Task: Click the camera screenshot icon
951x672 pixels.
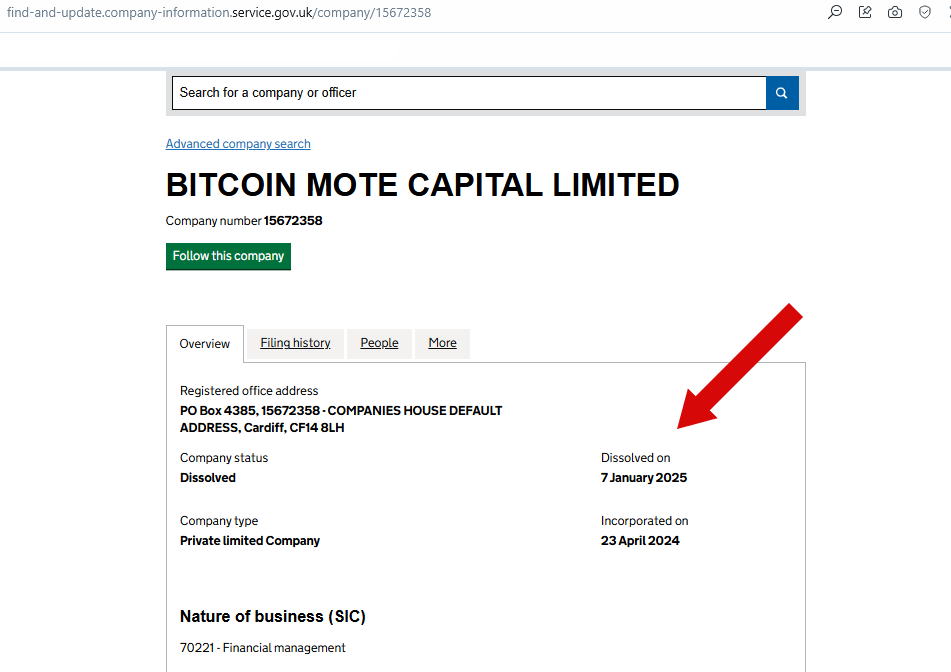Action: coord(895,12)
